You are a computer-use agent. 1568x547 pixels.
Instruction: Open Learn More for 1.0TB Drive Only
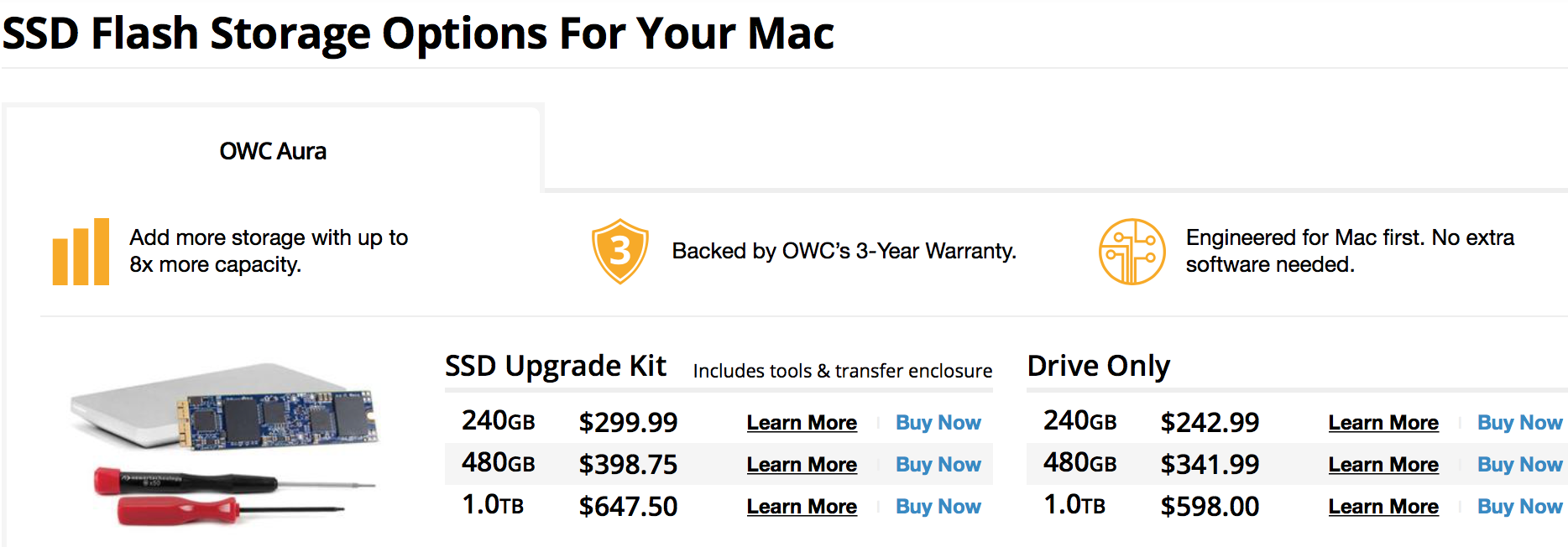pyautogui.click(x=1383, y=507)
